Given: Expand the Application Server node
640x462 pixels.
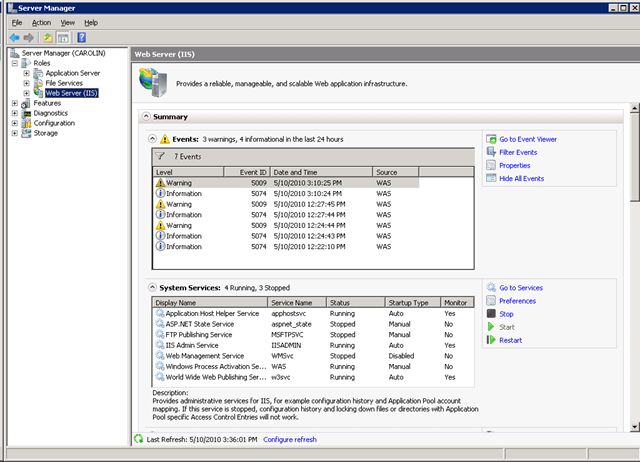Looking at the screenshot, I should (27, 73).
